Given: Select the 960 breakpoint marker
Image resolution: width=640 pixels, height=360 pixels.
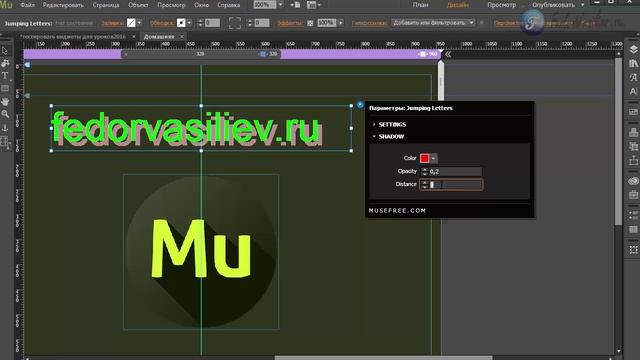Looking at the screenshot, I should [x=428, y=54].
